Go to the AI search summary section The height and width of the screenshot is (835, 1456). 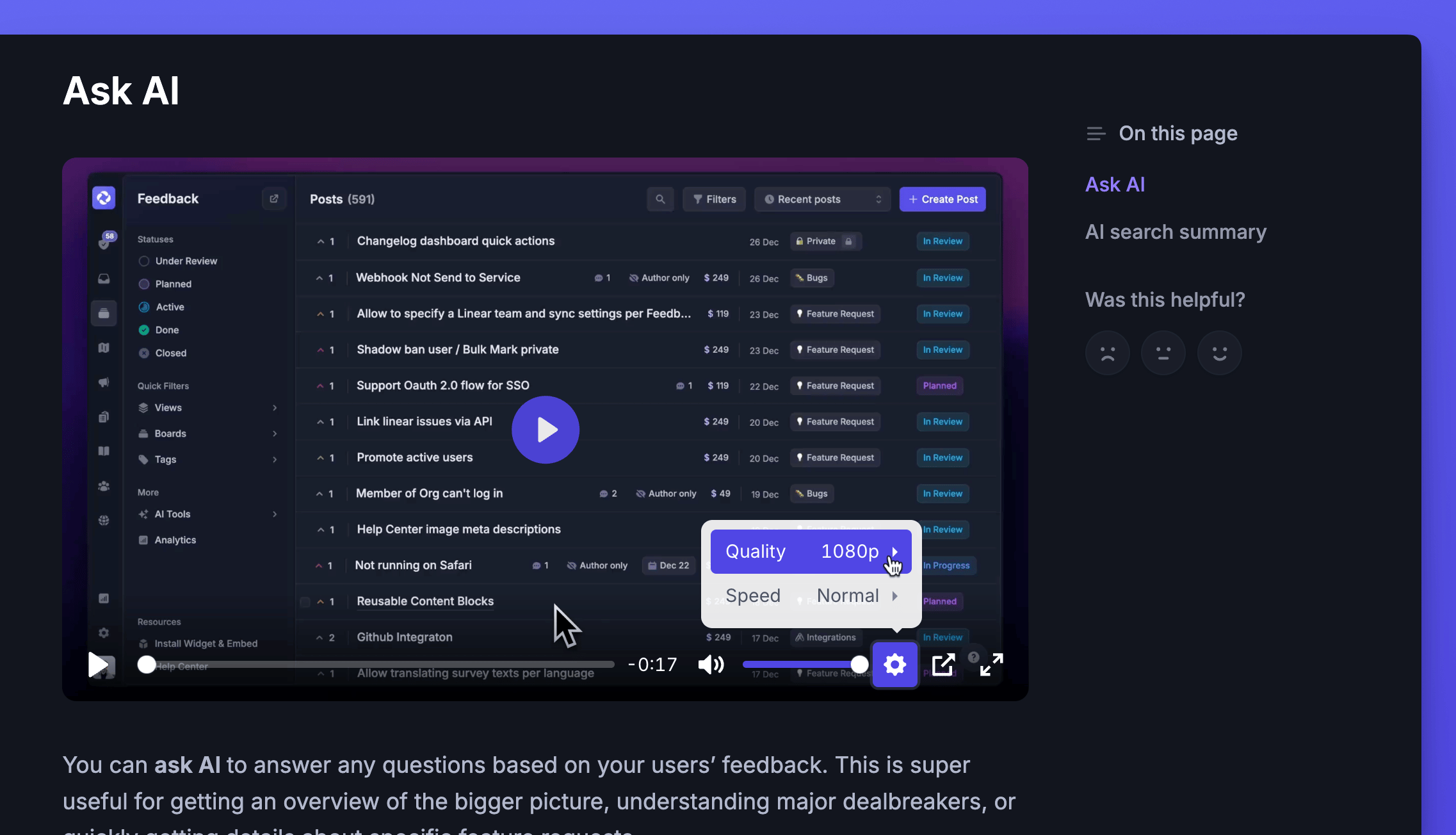coord(1176,232)
